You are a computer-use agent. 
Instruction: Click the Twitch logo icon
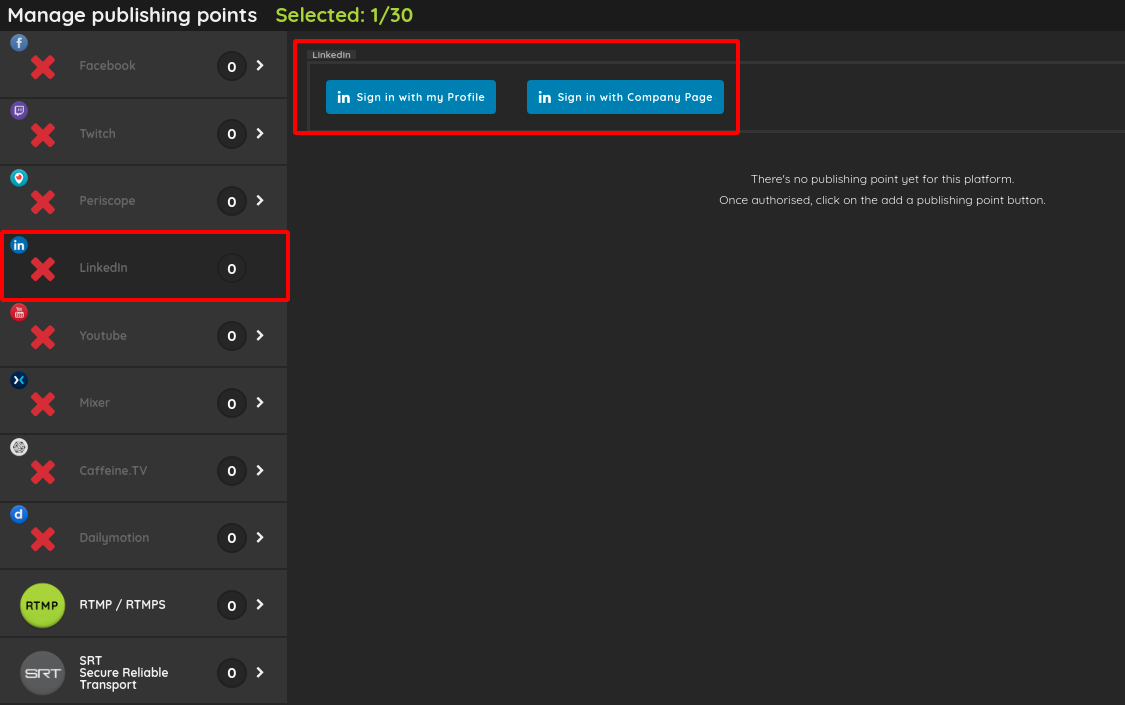pyautogui.click(x=19, y=110)
